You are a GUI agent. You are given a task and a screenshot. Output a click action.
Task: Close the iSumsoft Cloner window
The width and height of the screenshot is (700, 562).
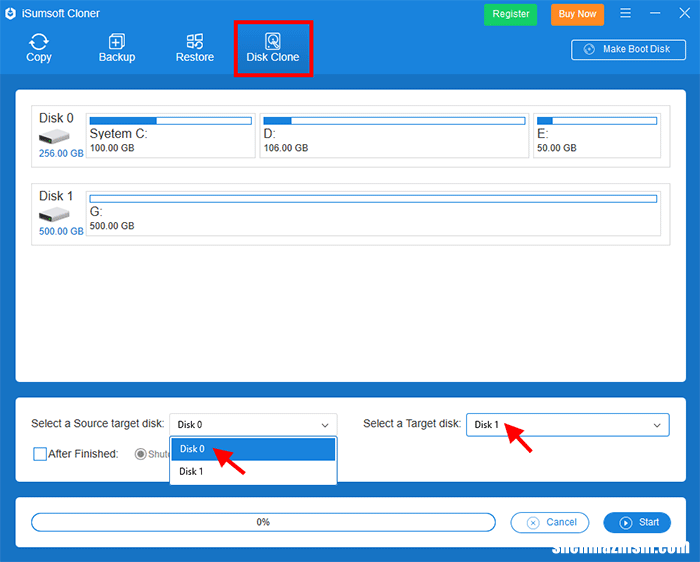click(x=685, y=13)
